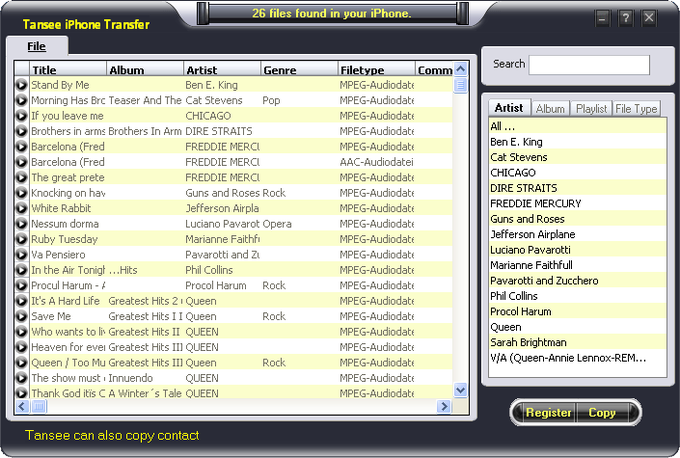Select 'DIRE STRAITS' in artist list

click(577, 188)
